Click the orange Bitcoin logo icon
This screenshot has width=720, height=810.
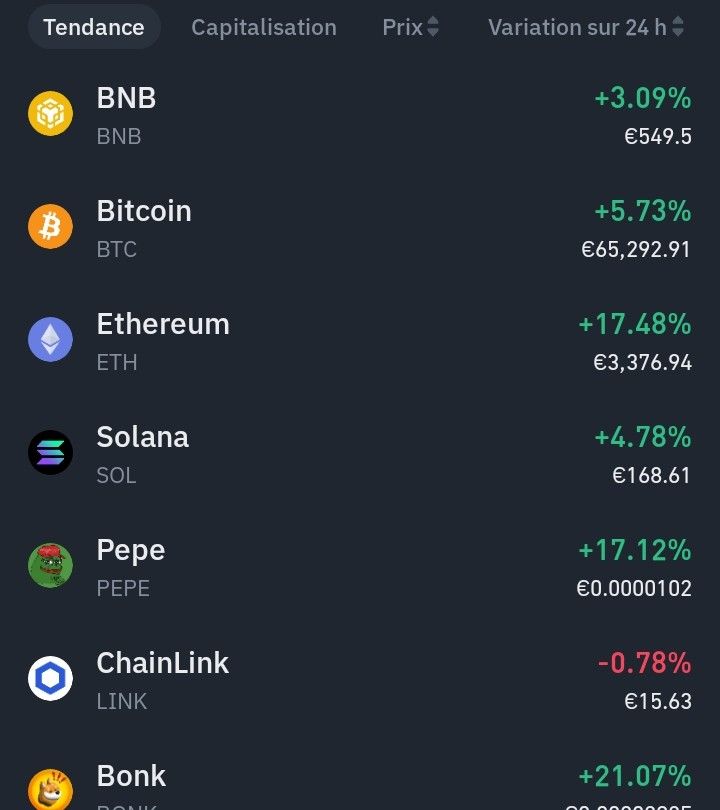point(50,227)
